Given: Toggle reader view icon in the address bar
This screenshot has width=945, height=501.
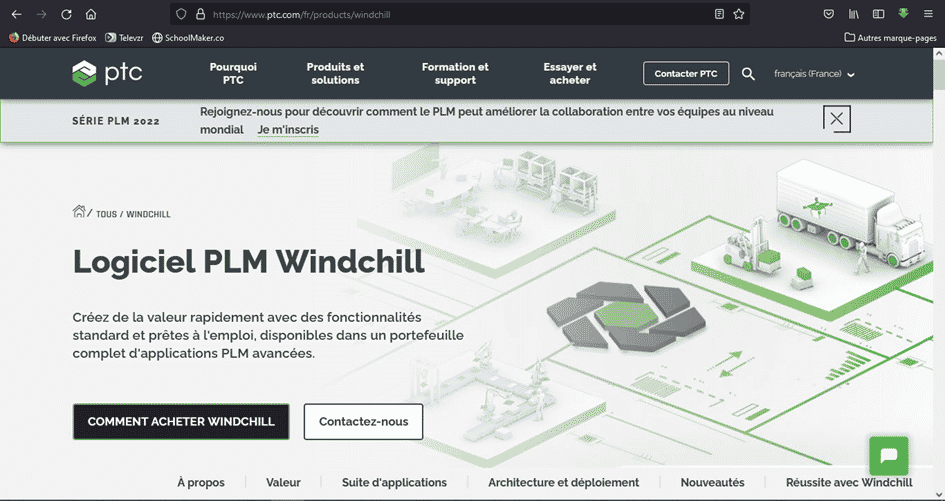Looking at the screenshot, I should [x=719, y=14].
